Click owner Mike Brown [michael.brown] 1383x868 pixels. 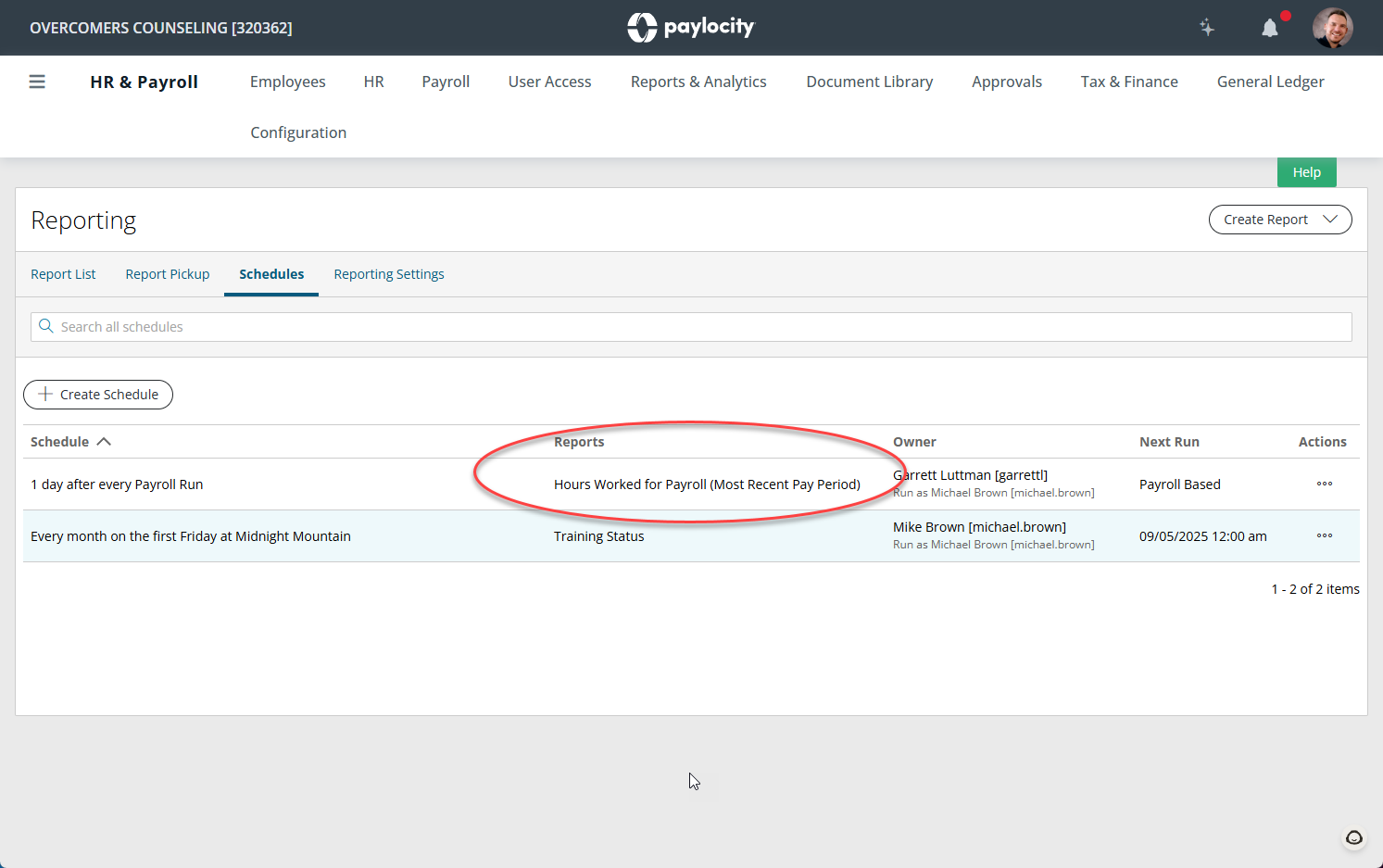coord(979,527)
